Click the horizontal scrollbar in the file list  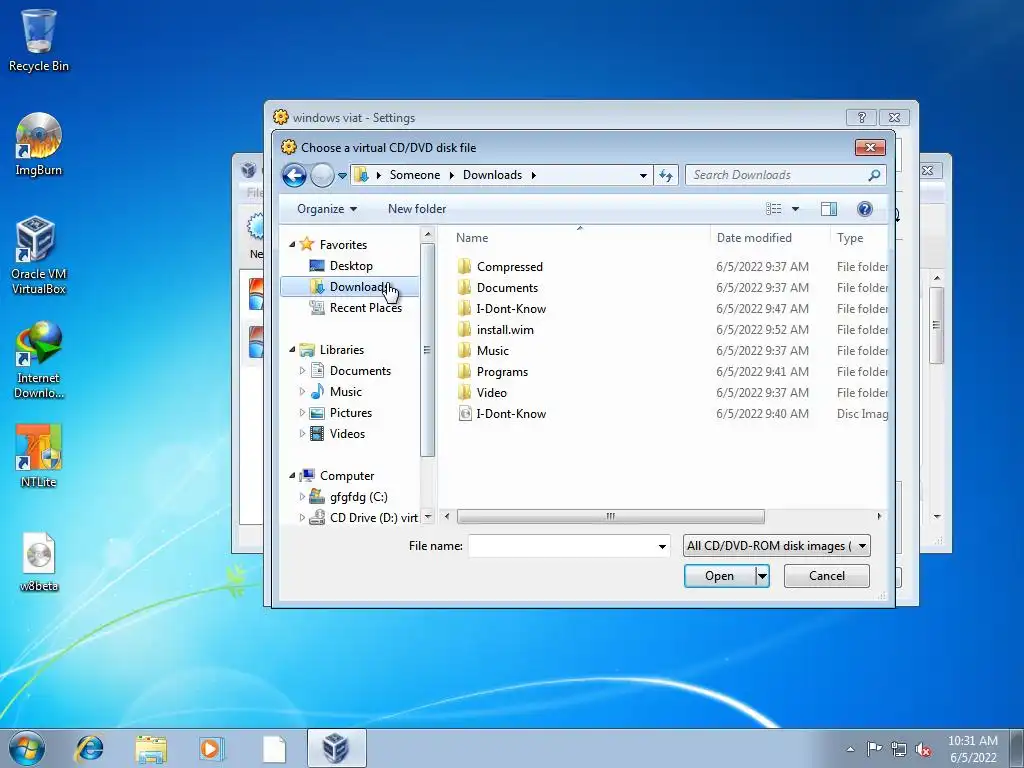pos(611,517)
